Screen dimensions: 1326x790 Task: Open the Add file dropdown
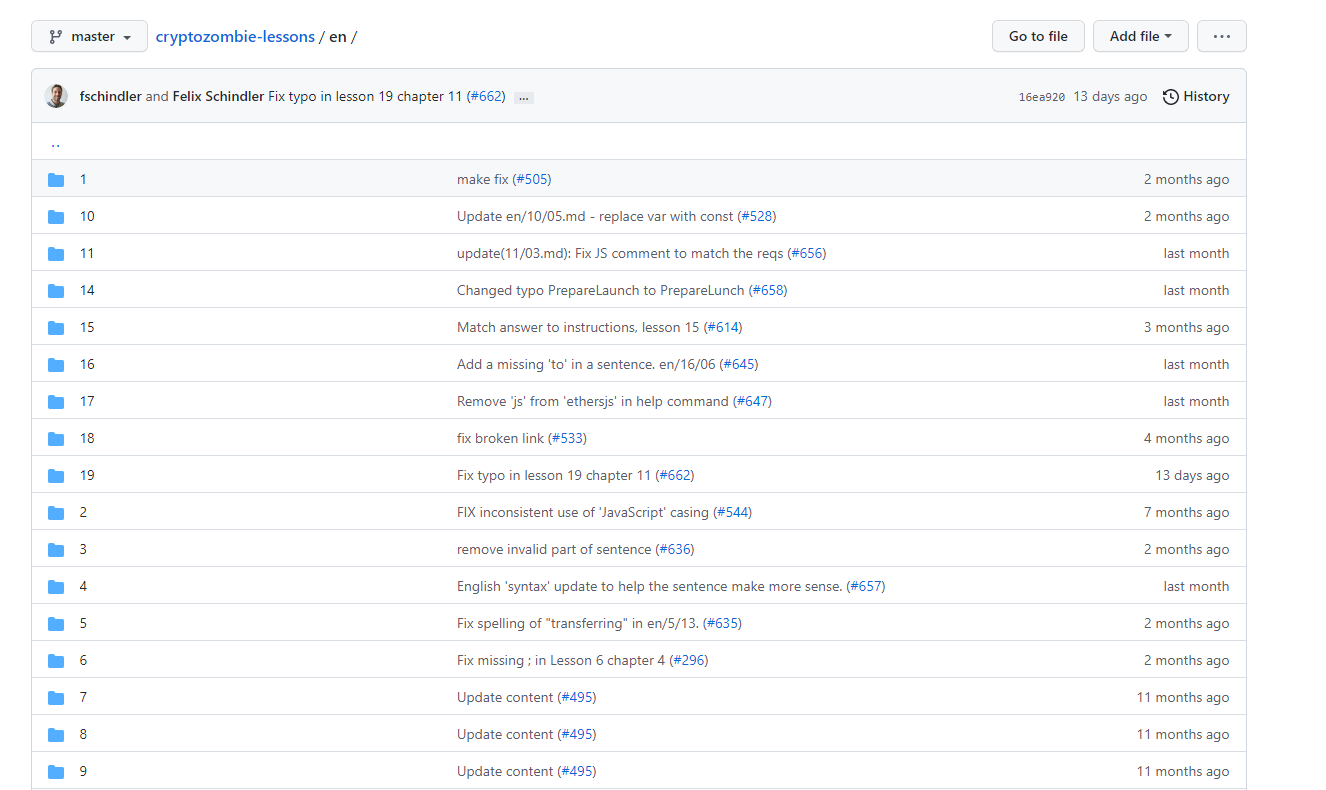[1140, 35]
